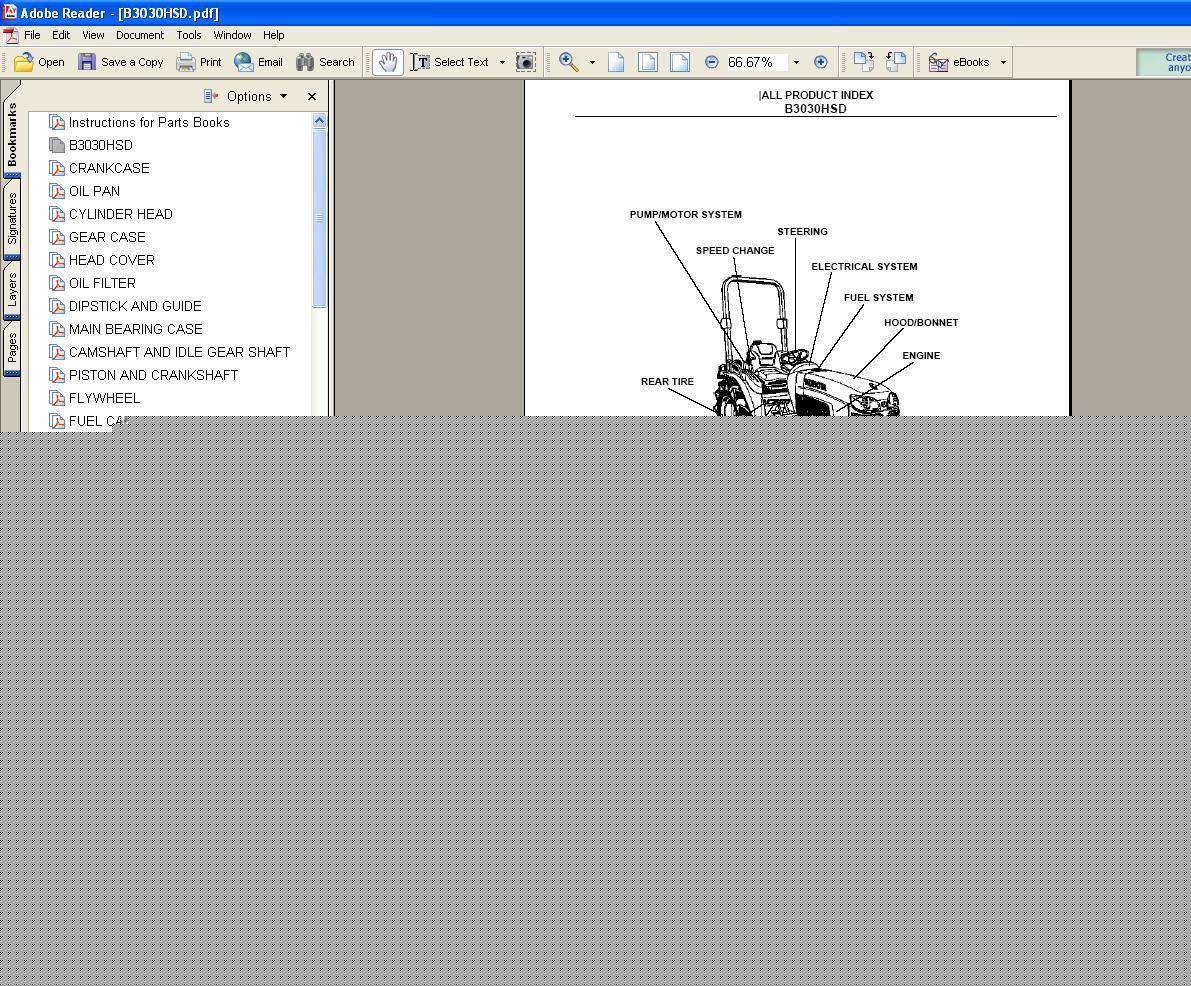Click the zoom in plus button
The image size is (1191, 986).
820,62
